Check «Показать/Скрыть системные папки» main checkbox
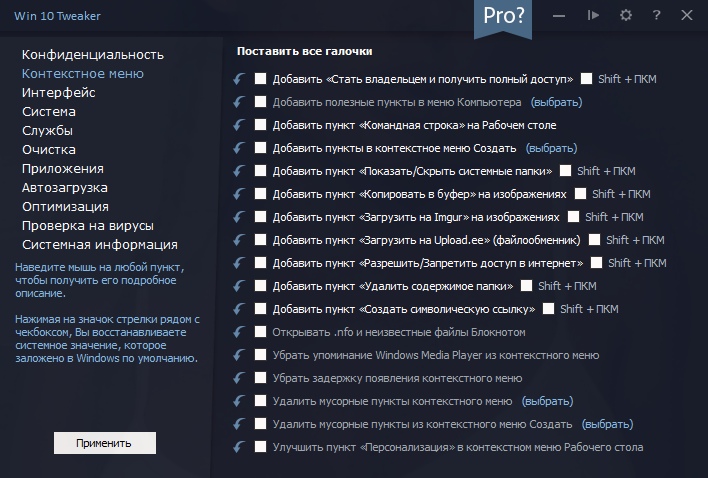Image resolution: width=708 pixels, height=478 pixels. 261,171
